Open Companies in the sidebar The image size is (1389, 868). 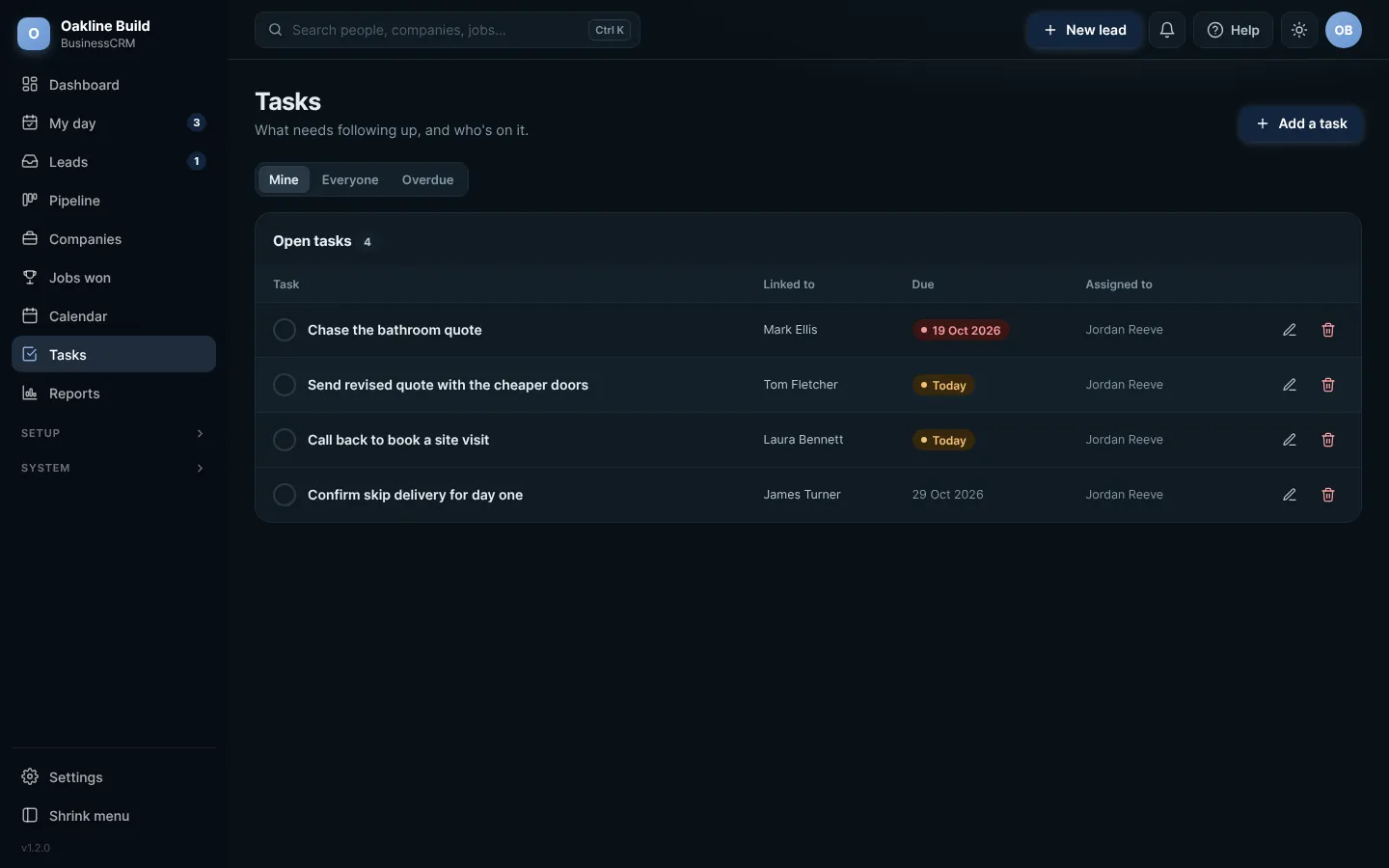[114, 239]
